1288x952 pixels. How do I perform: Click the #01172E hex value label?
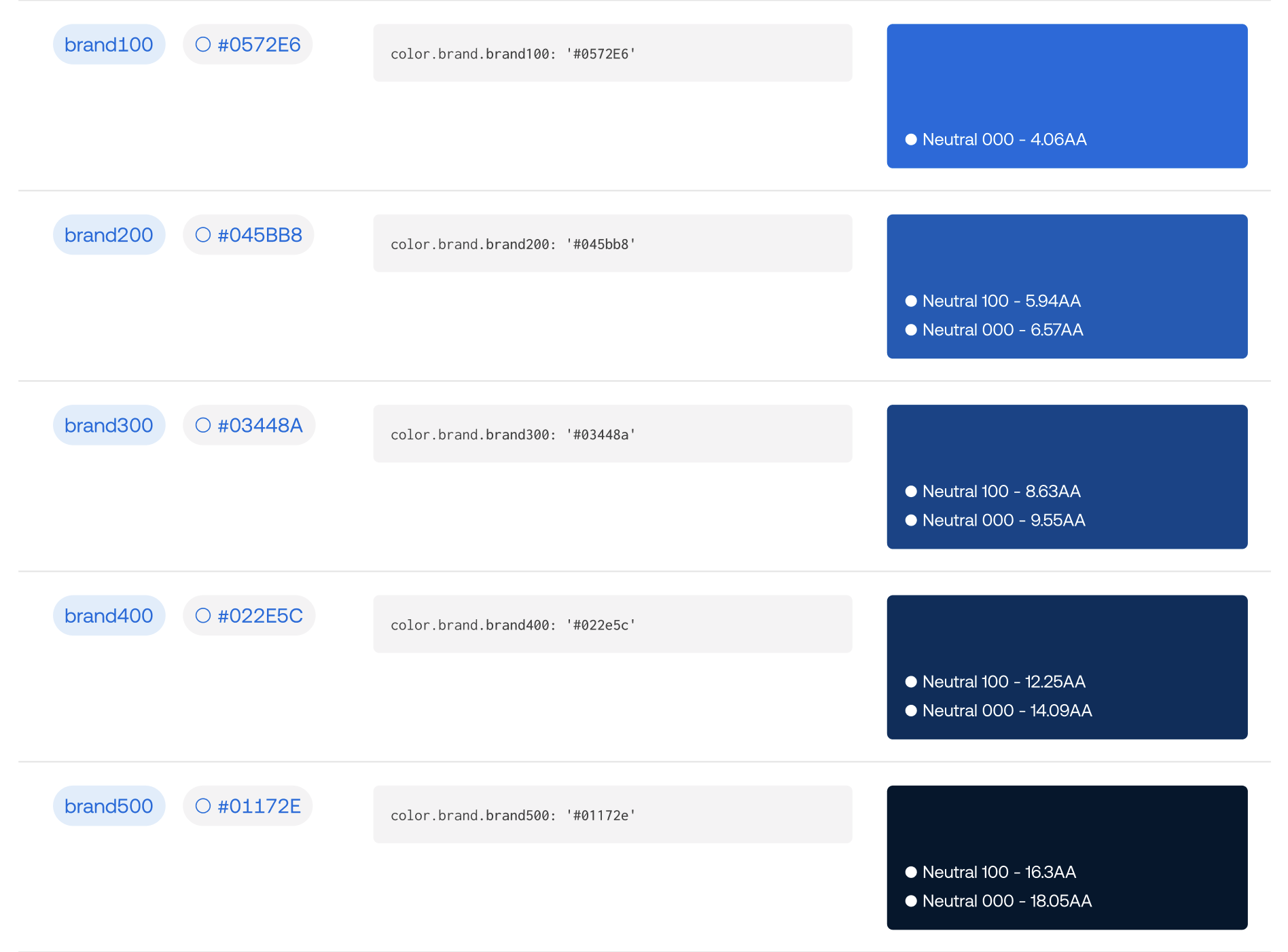(x=260, y=806)
